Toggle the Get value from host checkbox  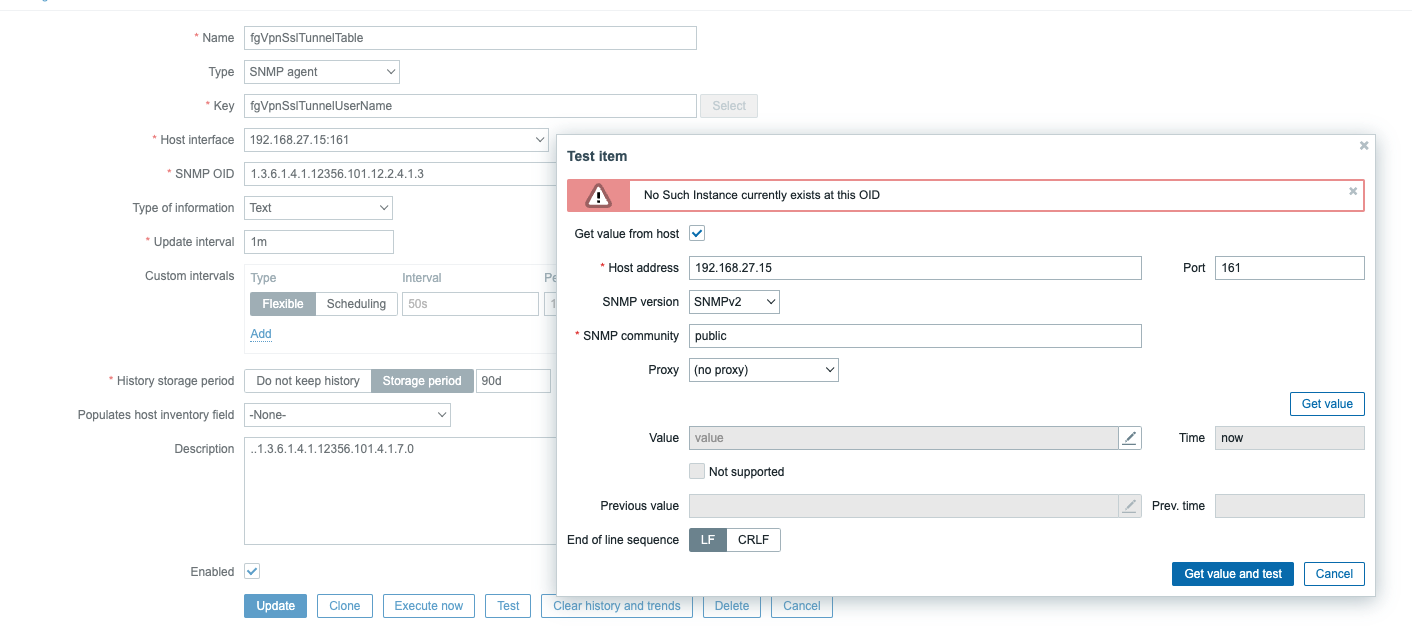(698, 234)
